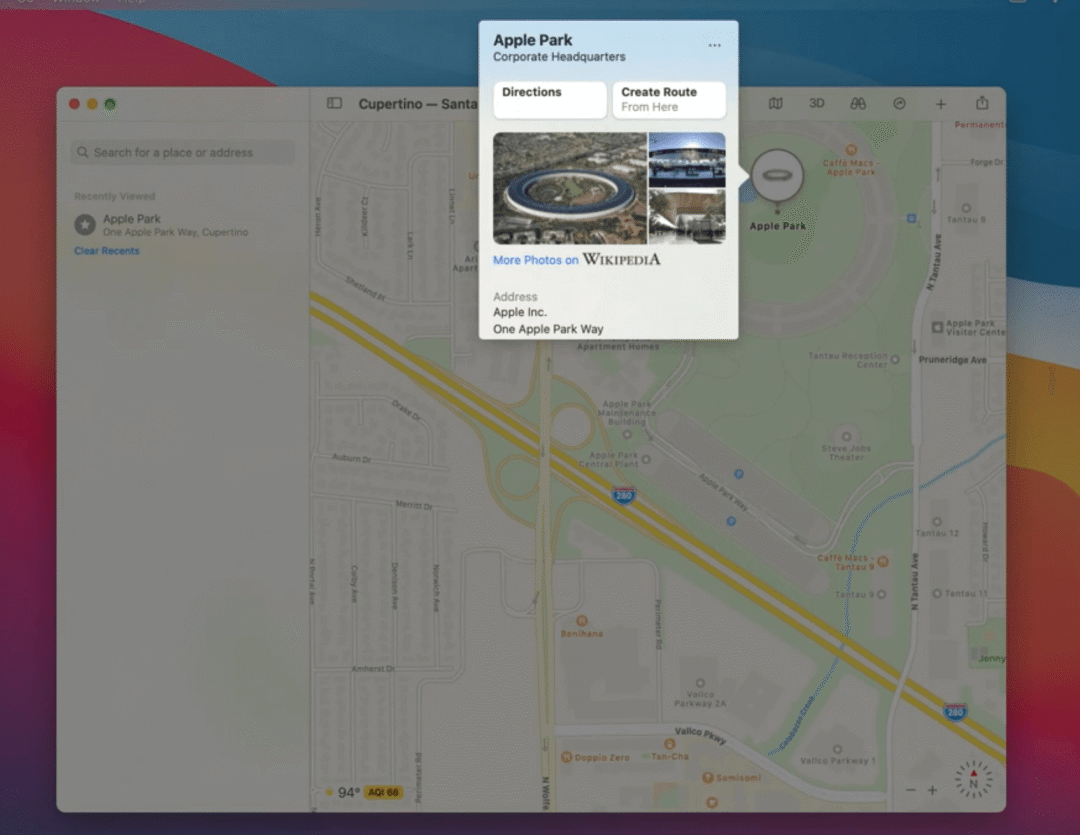Click the zoom in plus button near compass

932,790
